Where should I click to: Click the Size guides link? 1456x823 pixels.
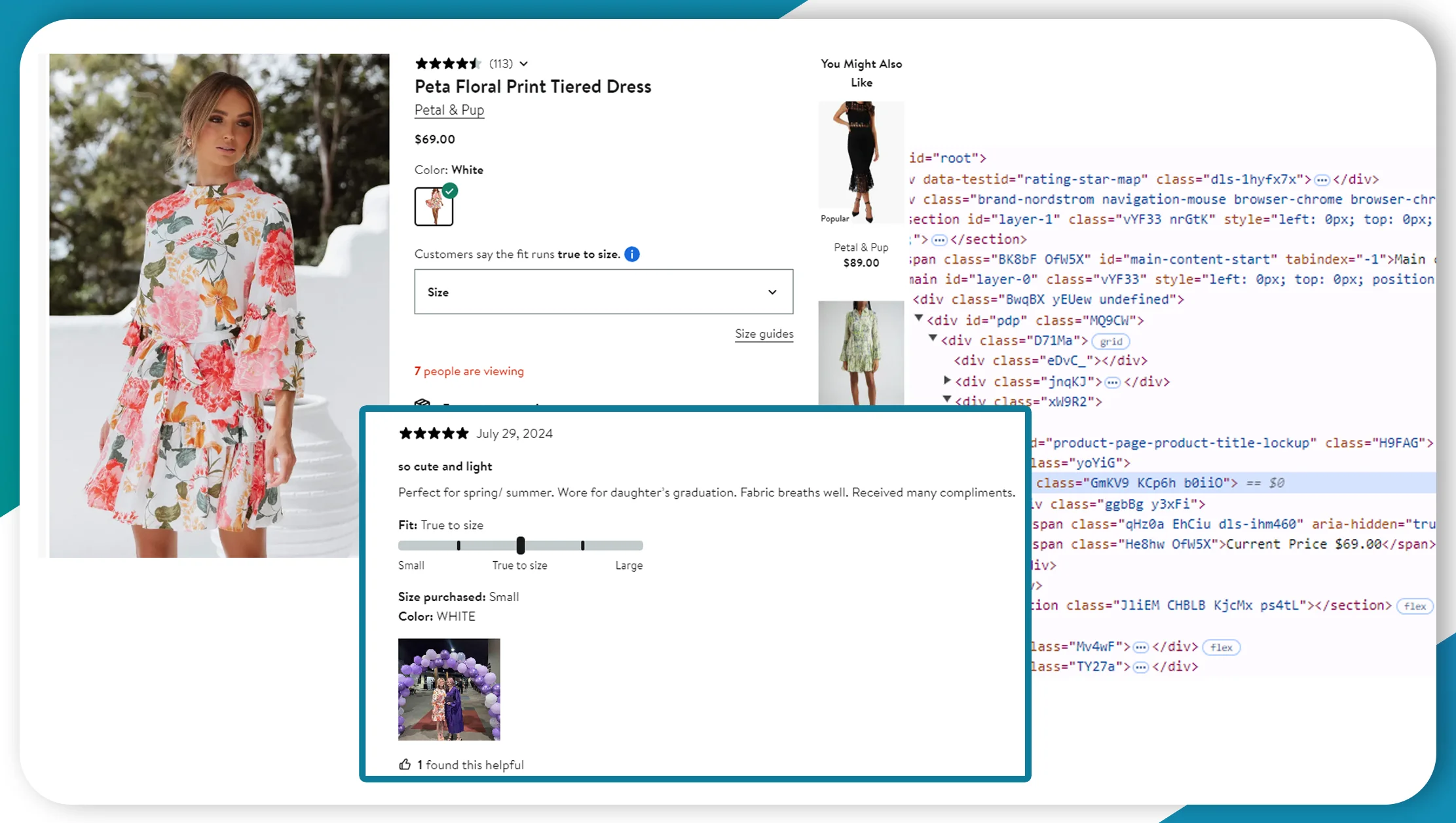tap(763, 333)
